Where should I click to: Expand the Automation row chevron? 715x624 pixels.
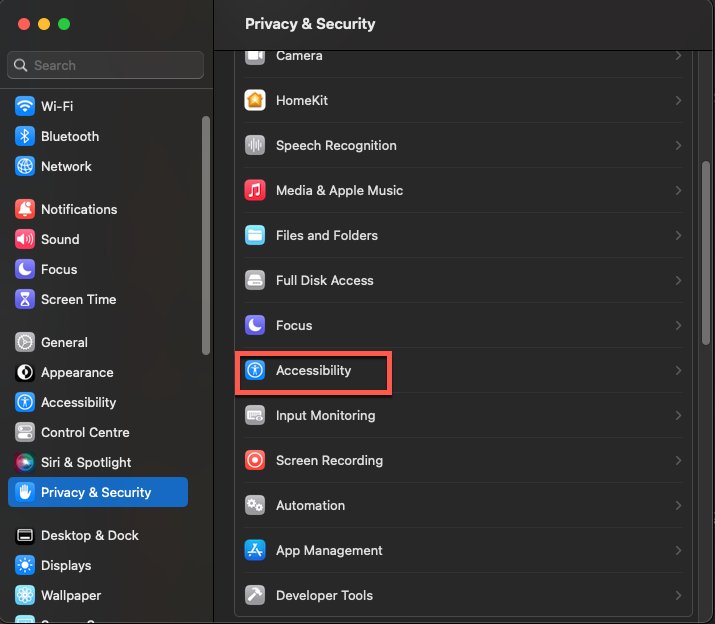679,505
